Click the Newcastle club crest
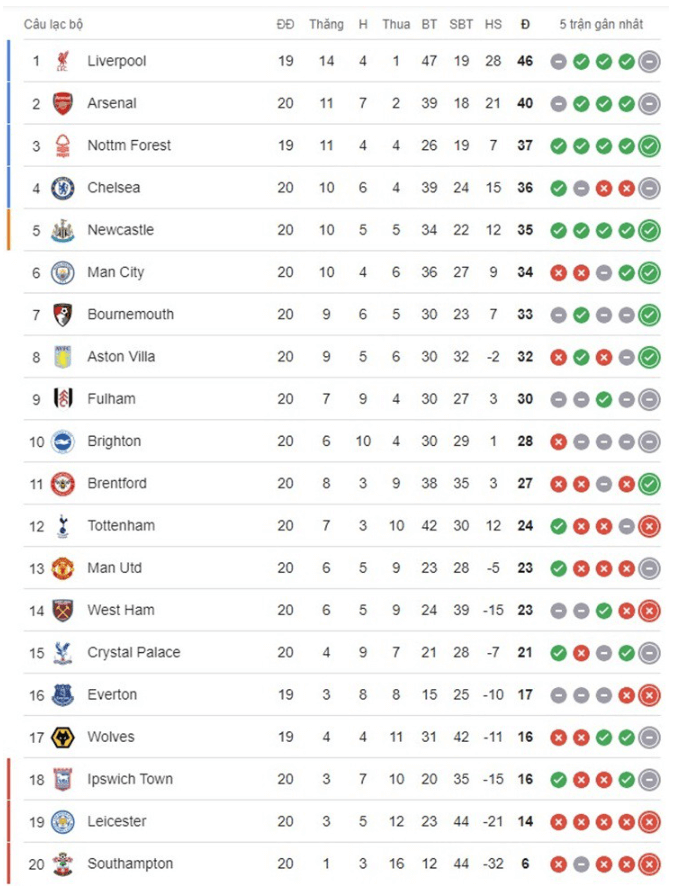Screen dimensions: 679x894 (63, 230)
